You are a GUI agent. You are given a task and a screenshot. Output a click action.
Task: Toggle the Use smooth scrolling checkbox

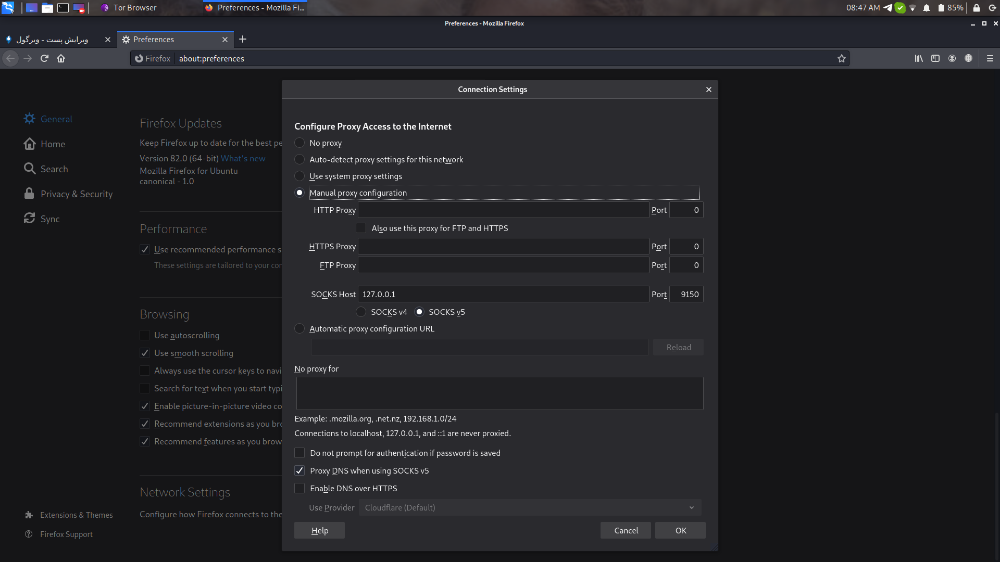(145, 353)
